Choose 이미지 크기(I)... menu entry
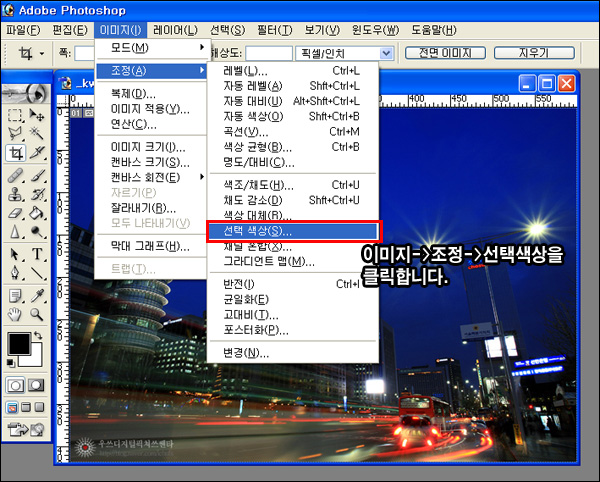Viewport: 600px width, 482px height. [152, 147]
